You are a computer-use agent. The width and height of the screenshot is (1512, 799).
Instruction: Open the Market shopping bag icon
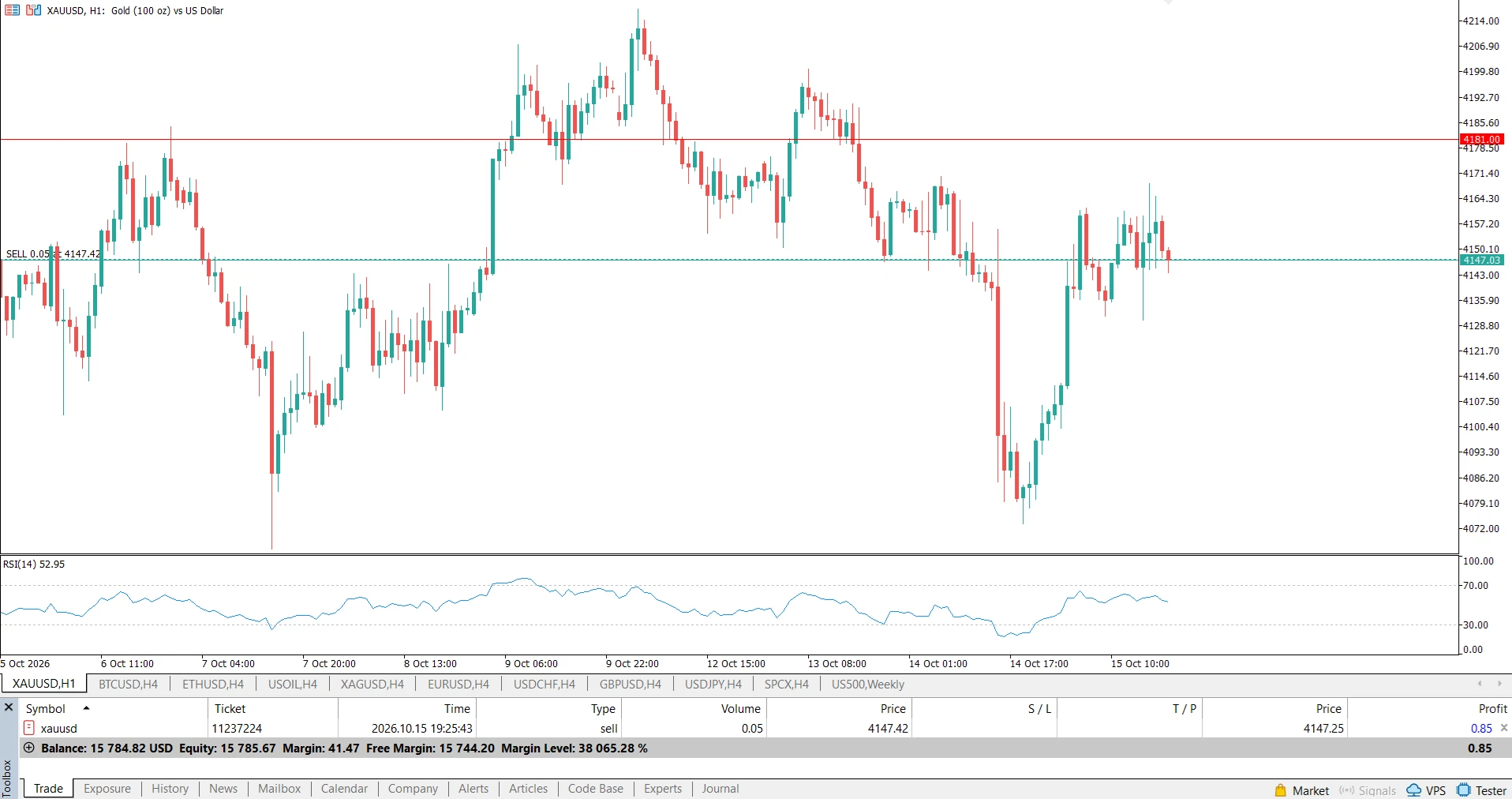(x=1280, y=790)
